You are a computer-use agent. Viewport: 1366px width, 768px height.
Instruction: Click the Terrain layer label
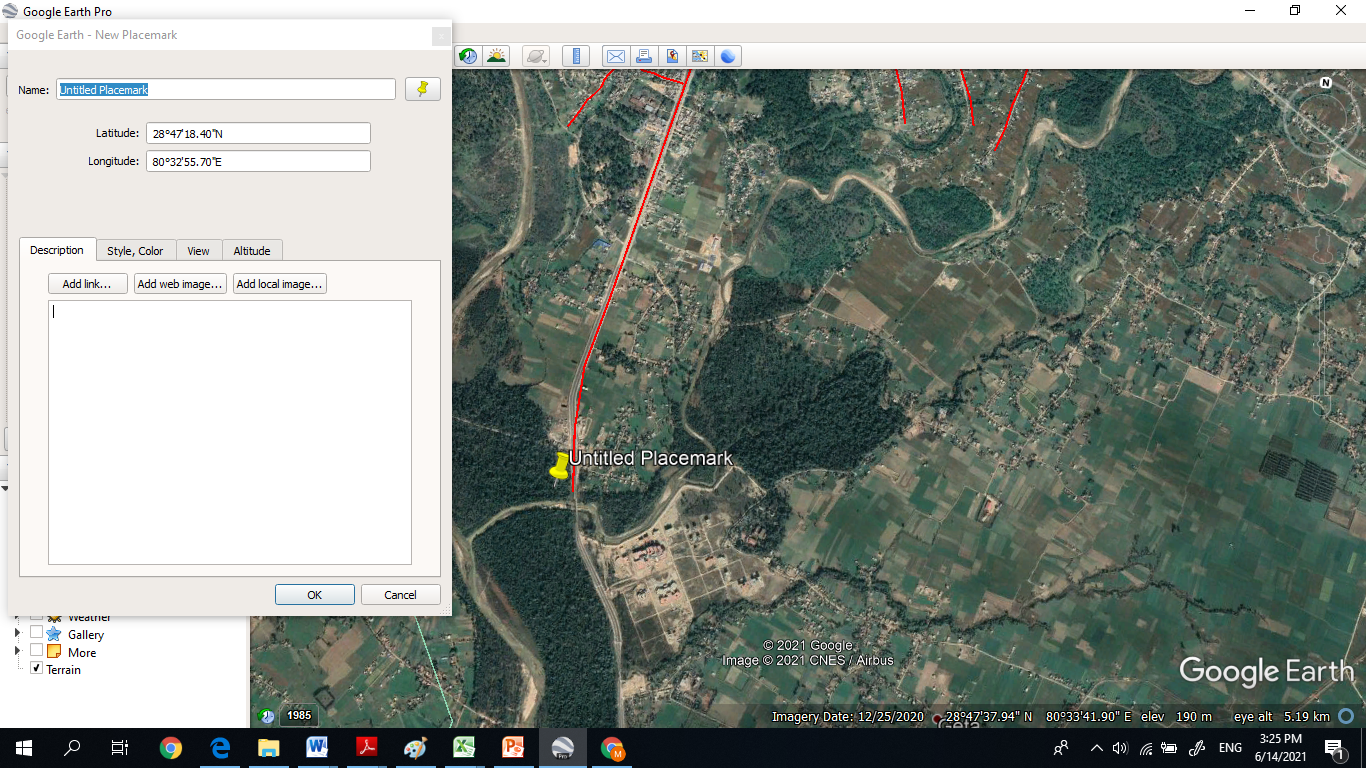pyautogui.click(x=63, y=670)
